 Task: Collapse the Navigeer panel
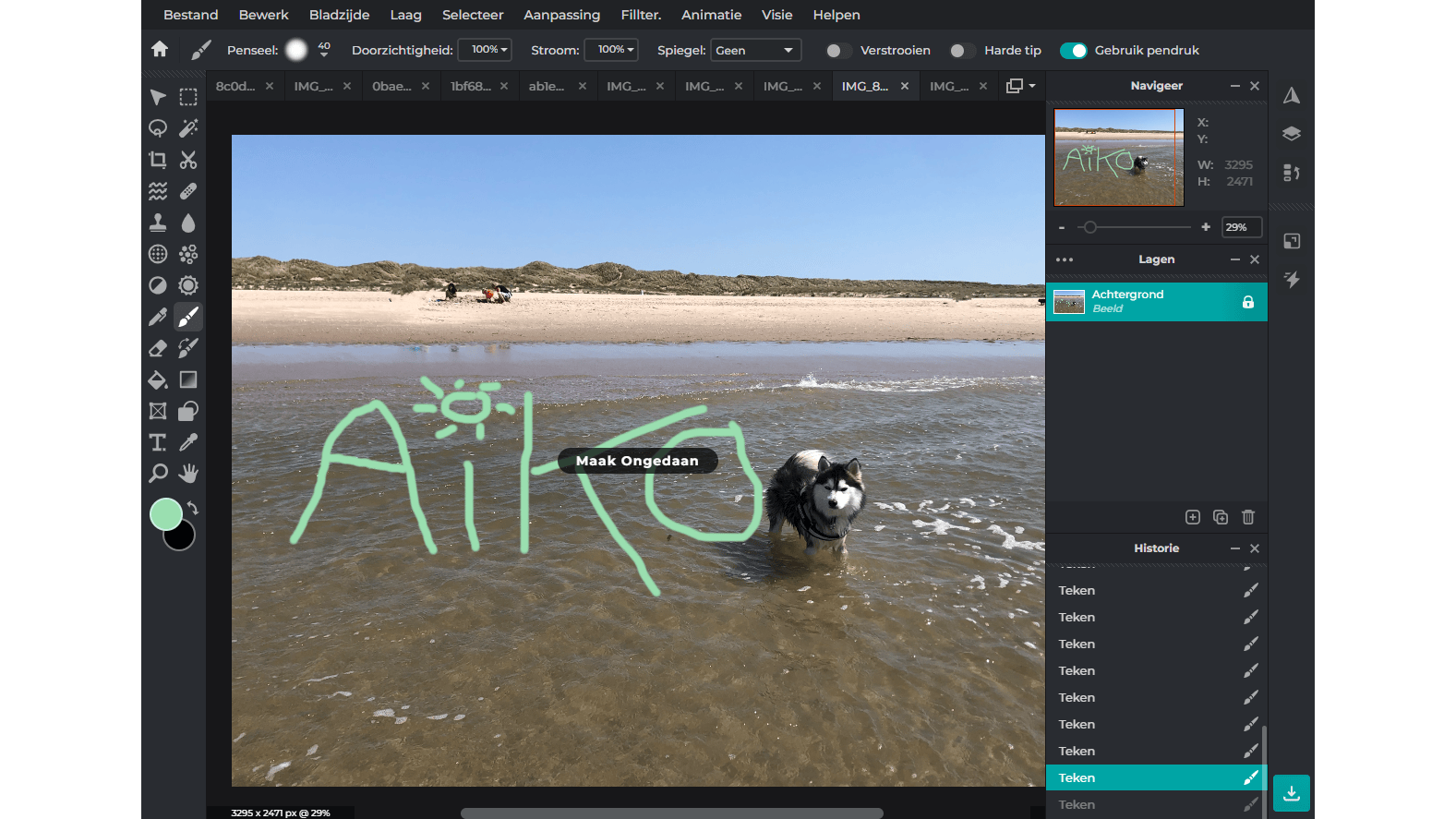pos(1235,86)
